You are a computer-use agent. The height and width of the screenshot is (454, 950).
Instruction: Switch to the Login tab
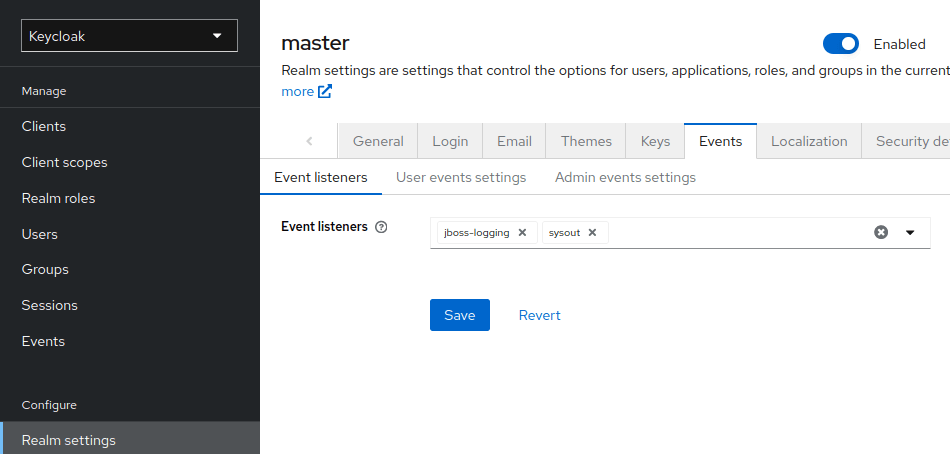point(450,141)
